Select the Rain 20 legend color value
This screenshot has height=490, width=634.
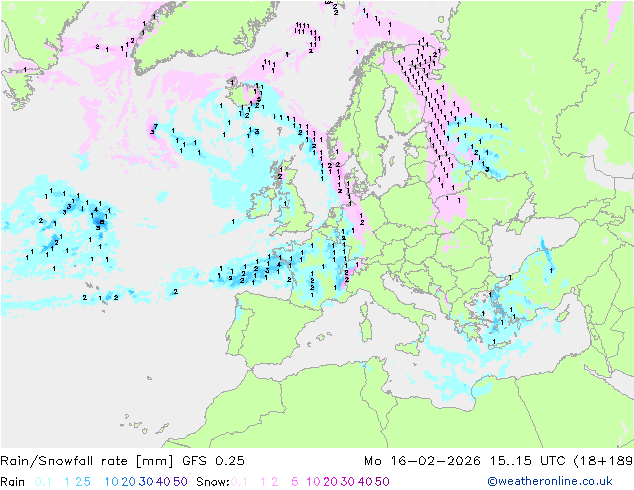click(x=129, y=482)
